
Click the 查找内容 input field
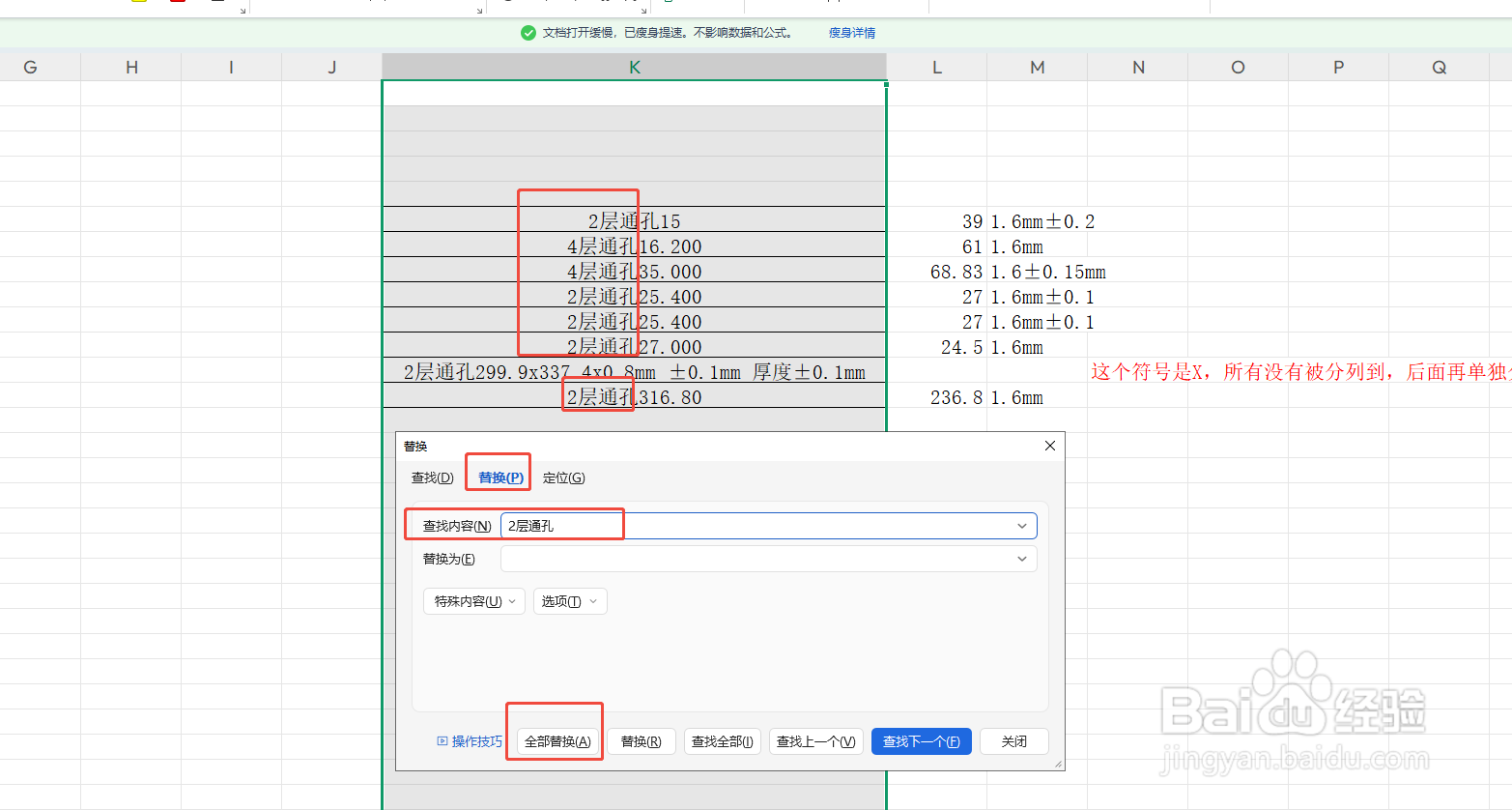click(768, 526)
